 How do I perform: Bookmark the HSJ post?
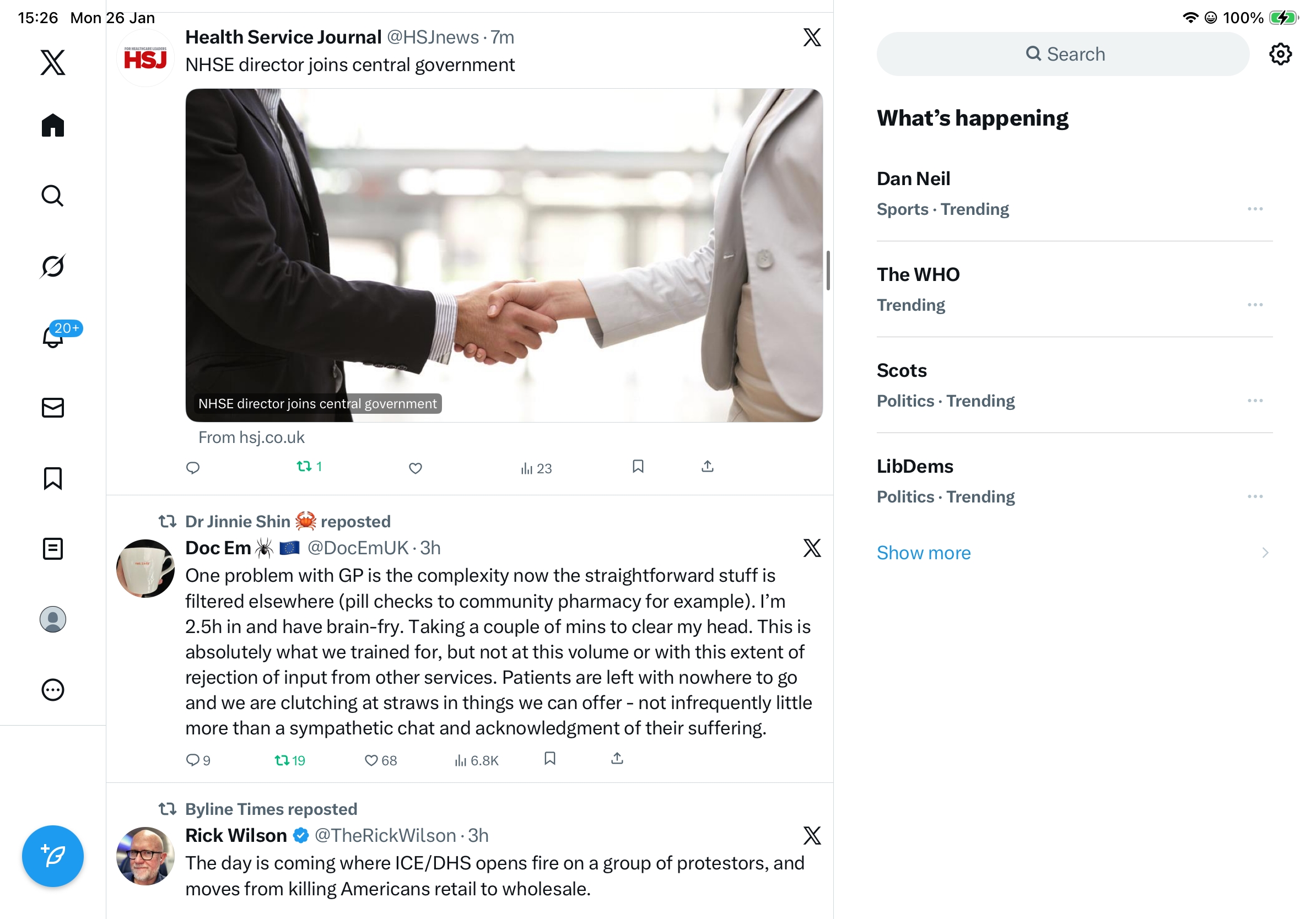point(638,466)
